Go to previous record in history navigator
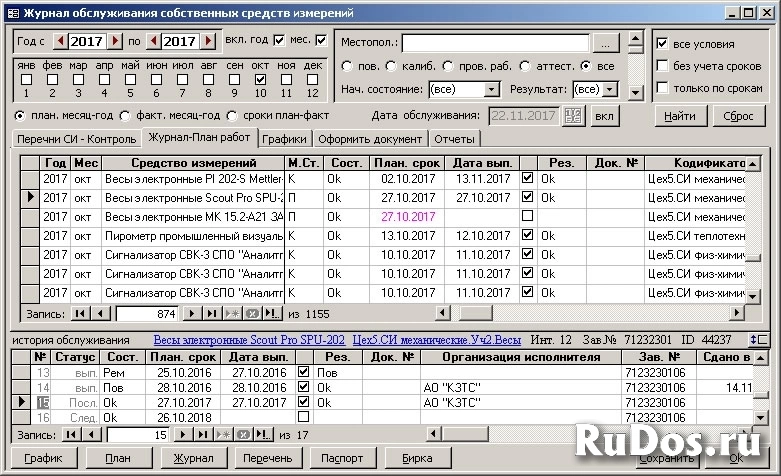Viewport: 781px width, 476px height. pyautogui.click(x=91, y=434)
